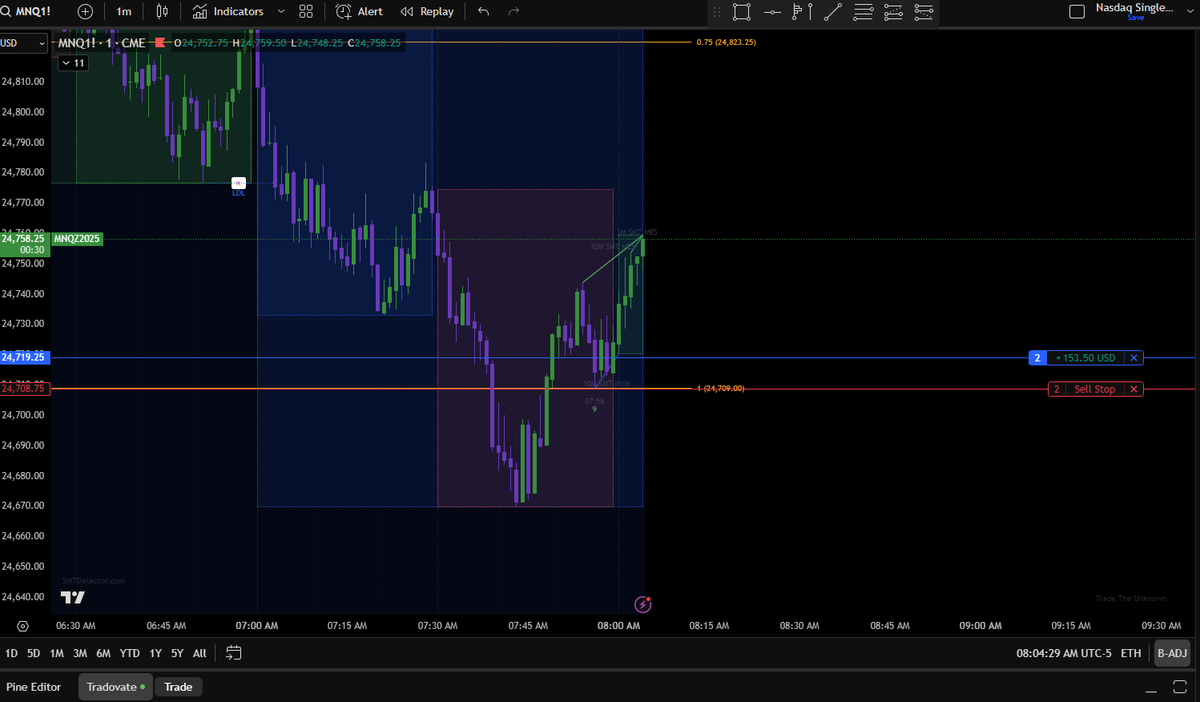Open the Indicators dialog

(x=228, y=11)
